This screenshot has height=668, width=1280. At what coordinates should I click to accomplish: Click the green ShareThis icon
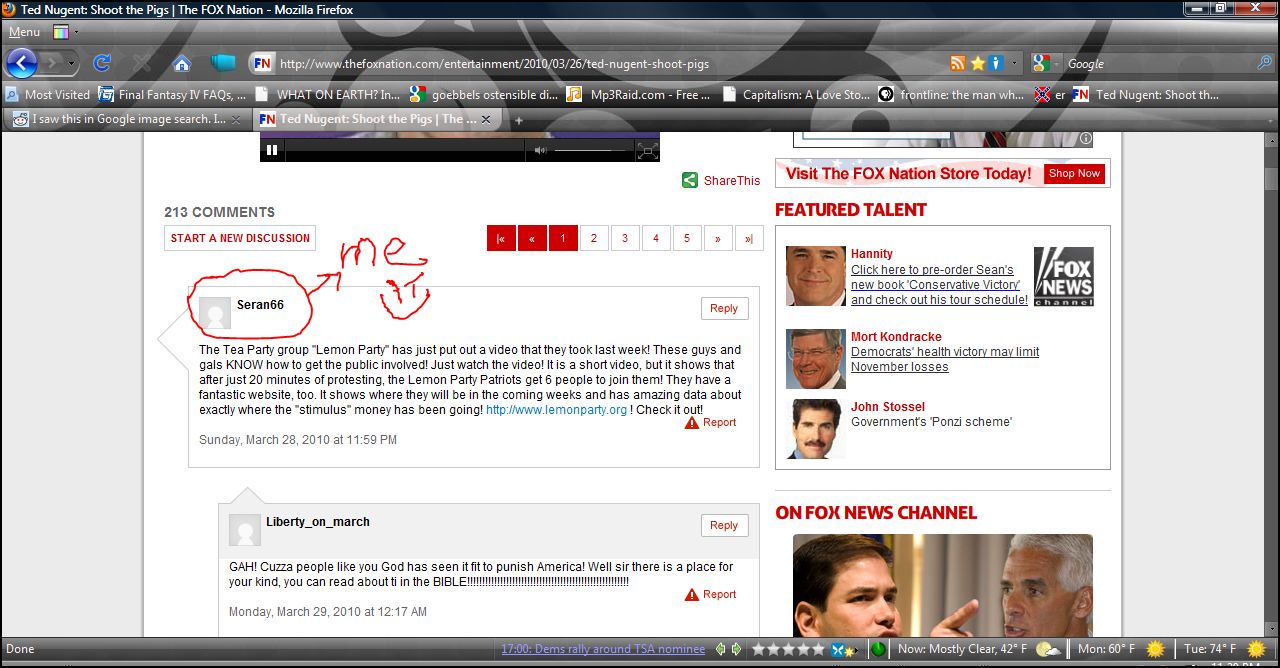click(x=689, y=180)
